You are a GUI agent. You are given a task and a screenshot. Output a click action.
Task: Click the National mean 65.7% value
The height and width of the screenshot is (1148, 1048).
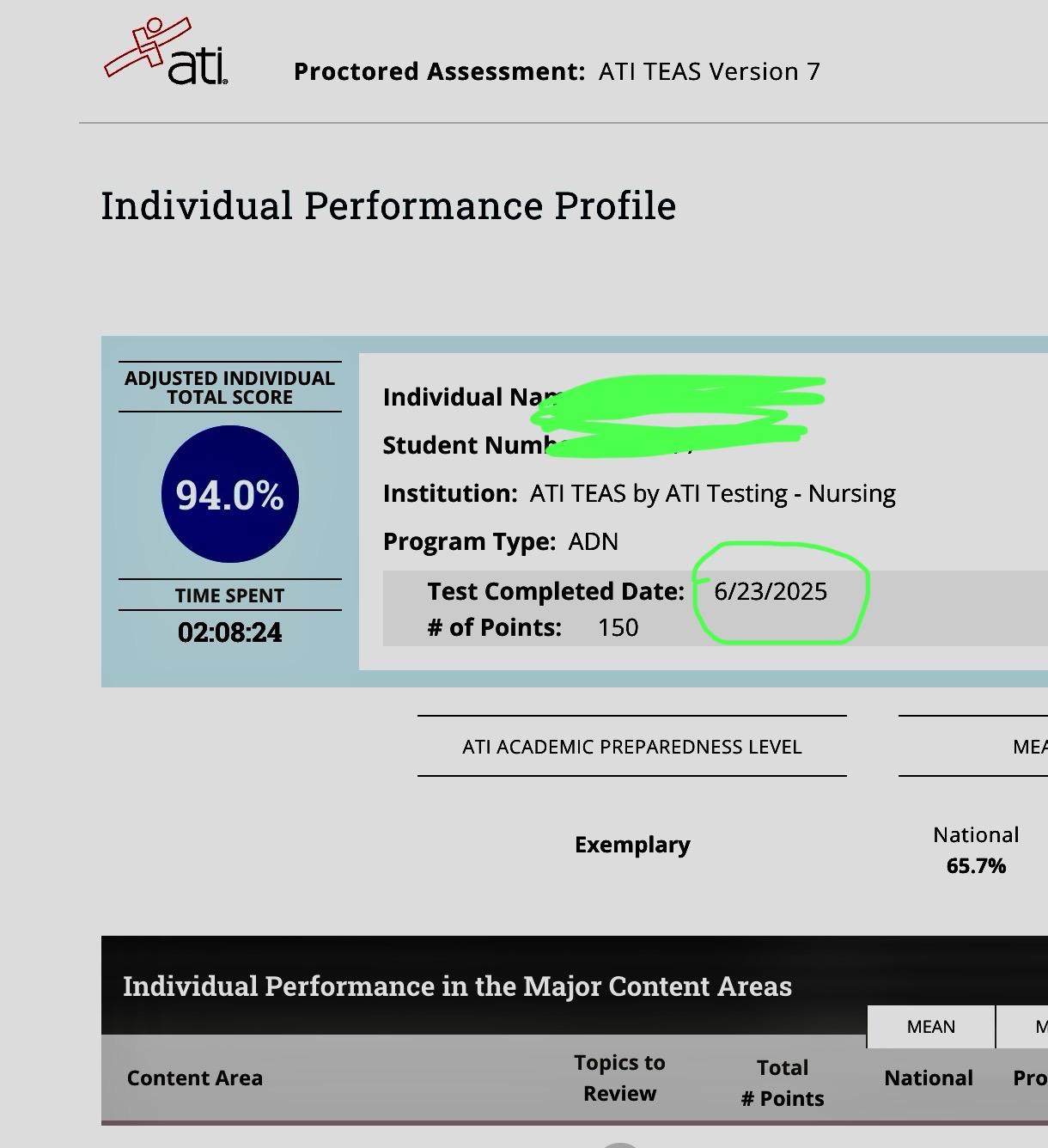976,865
